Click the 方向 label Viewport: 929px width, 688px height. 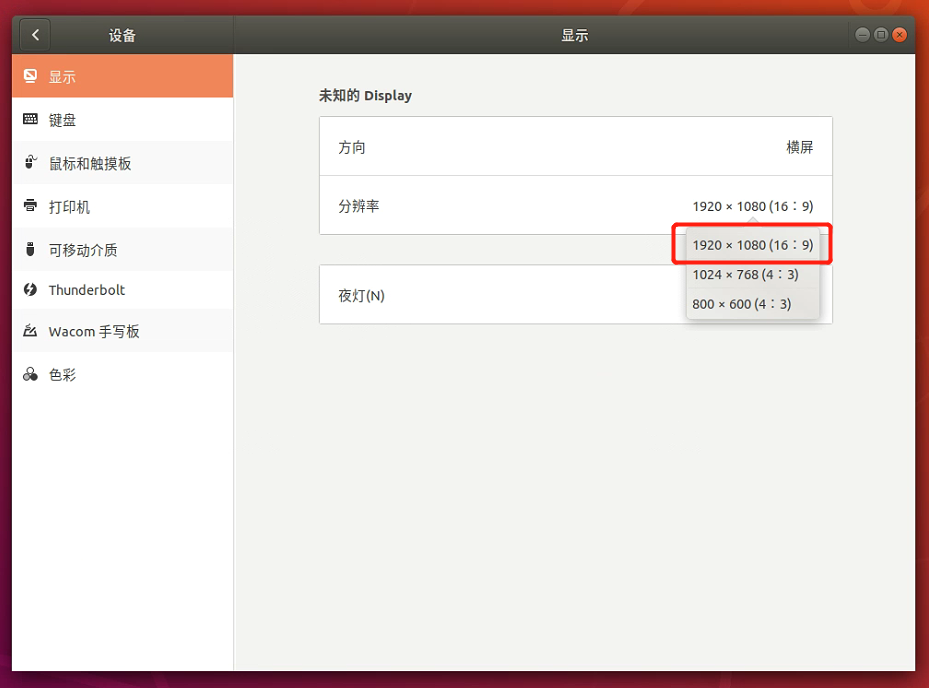pos(352,147)
